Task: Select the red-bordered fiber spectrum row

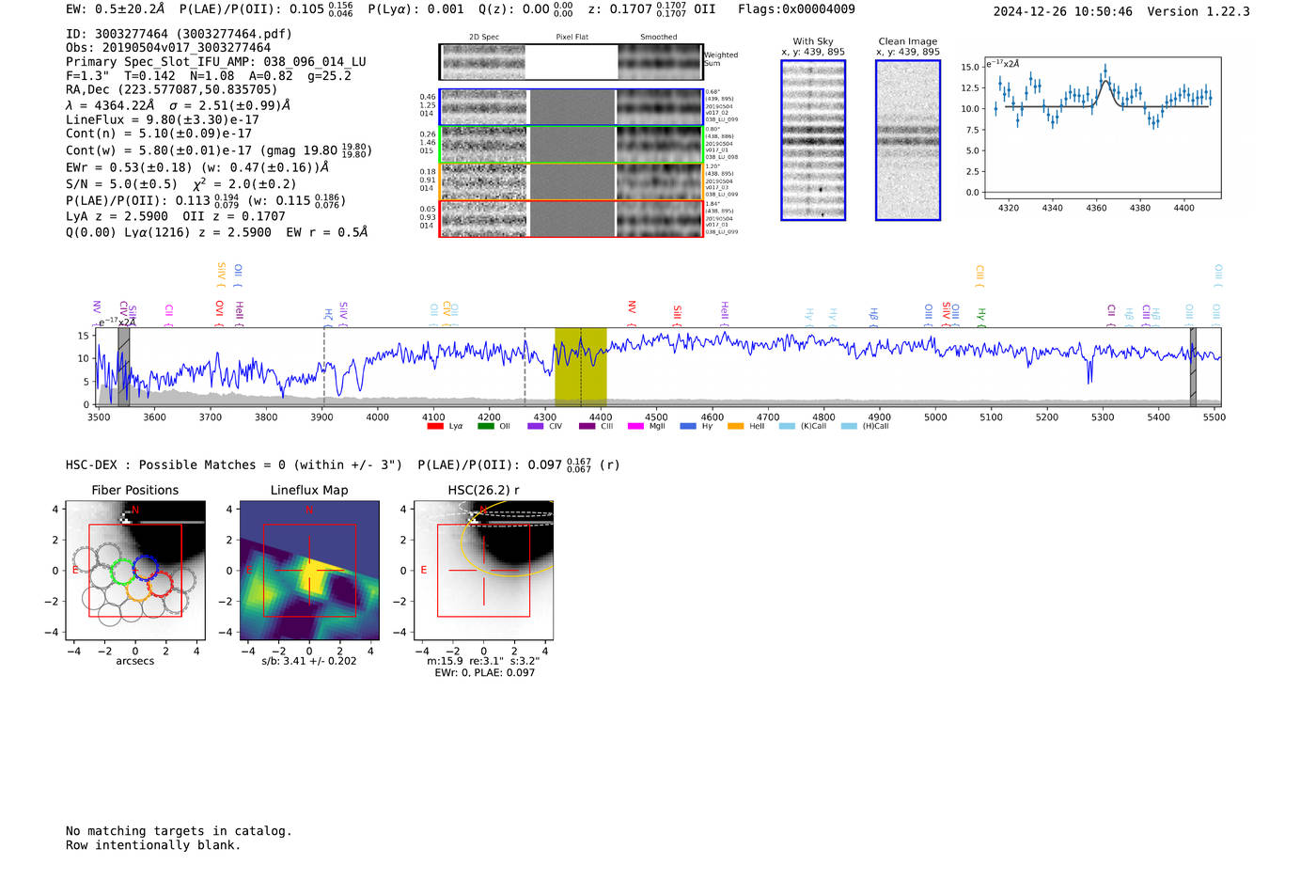Action: click(571, 218)
